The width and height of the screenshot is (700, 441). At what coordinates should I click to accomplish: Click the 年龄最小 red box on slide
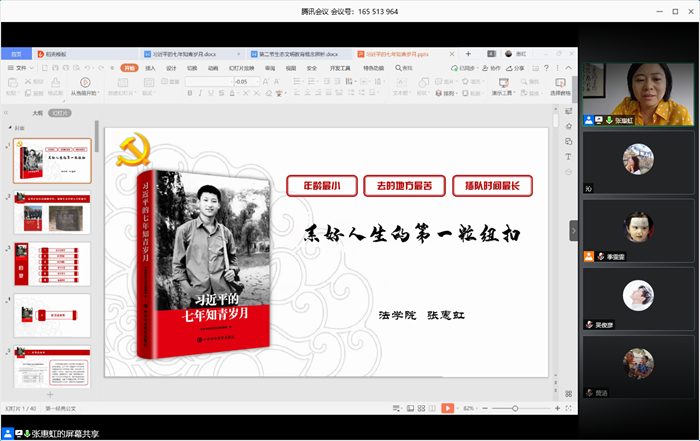(x=322, y=186)
